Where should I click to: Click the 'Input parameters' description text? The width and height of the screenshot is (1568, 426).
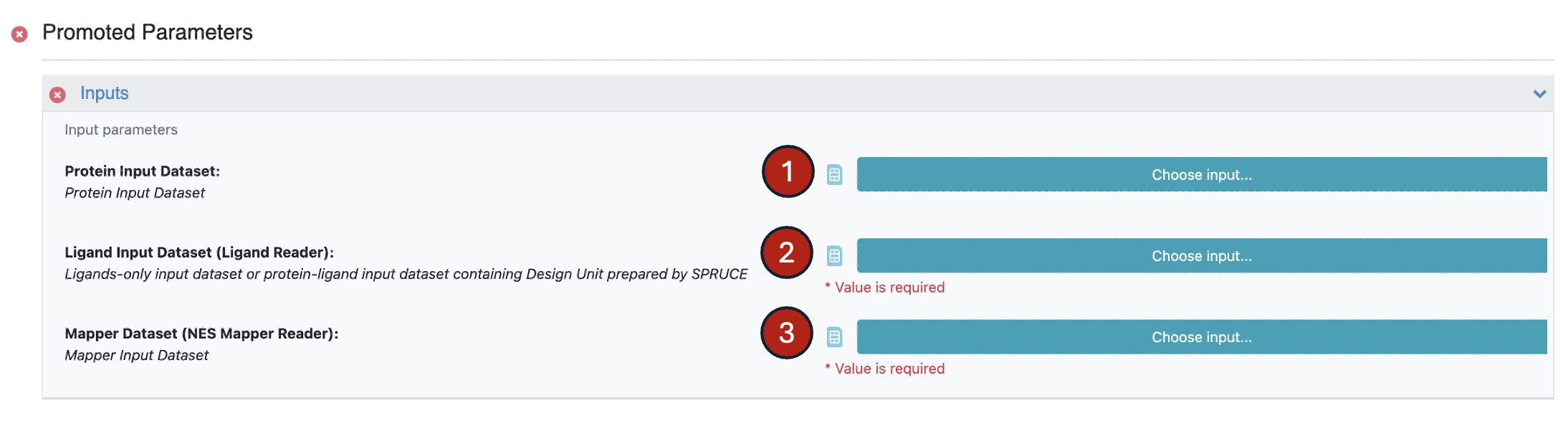coord(121,130)
